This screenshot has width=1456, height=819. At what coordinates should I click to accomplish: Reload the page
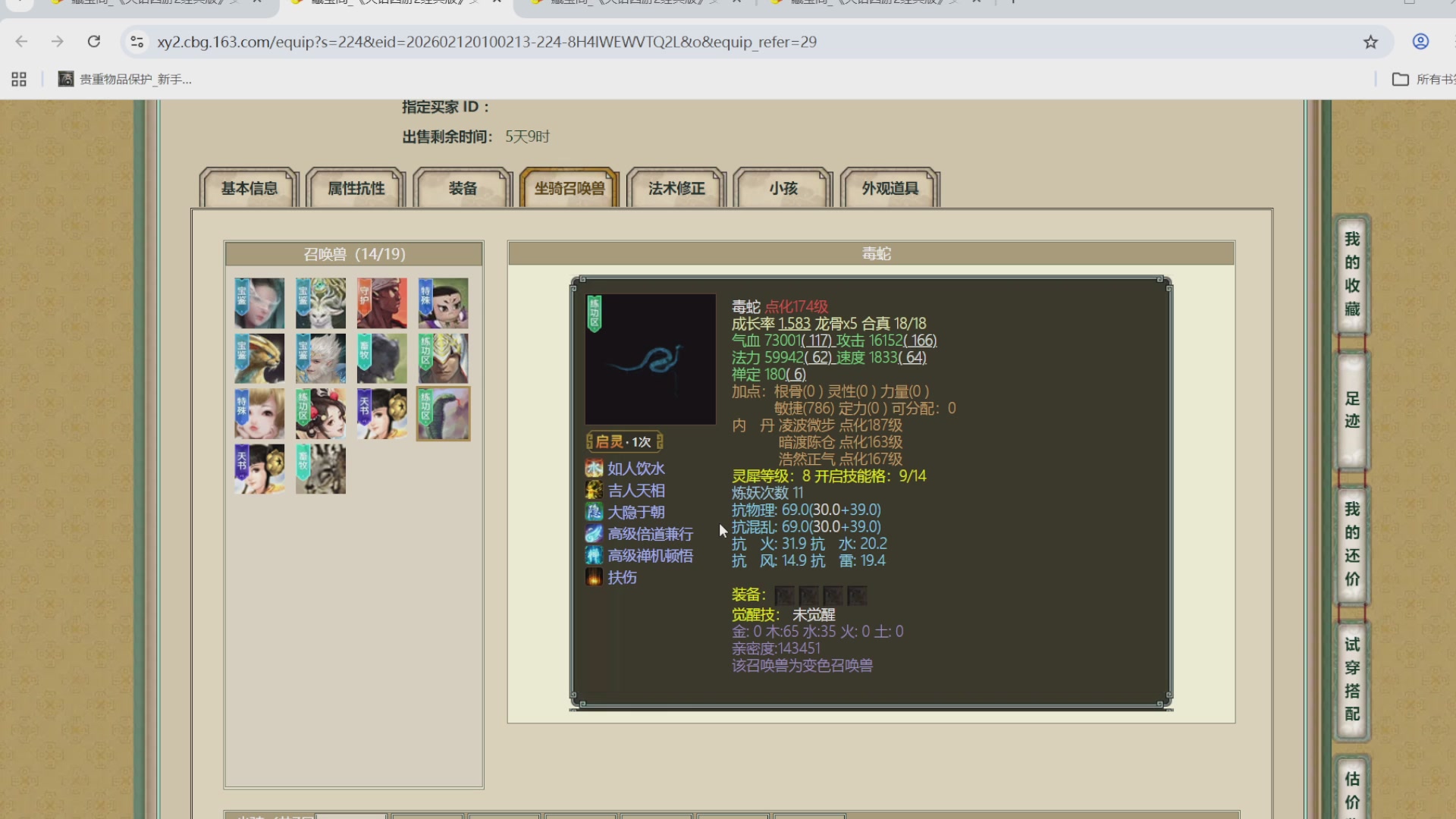tap(94, 42)
